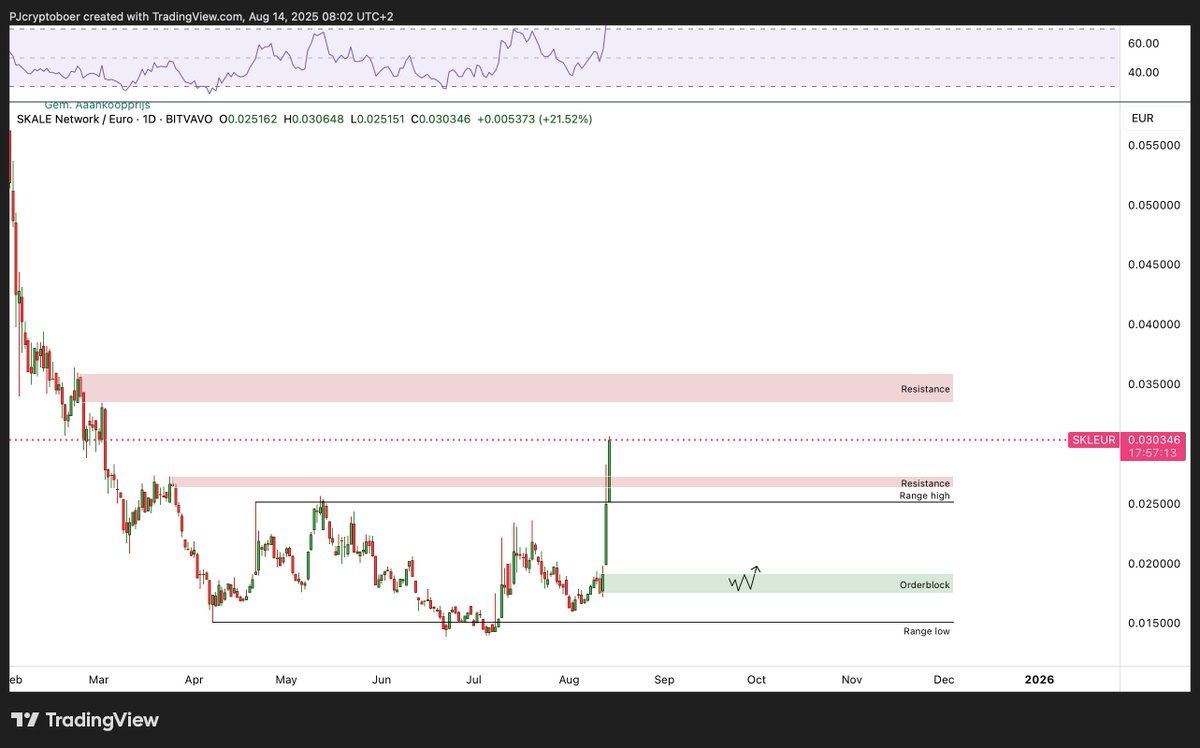Click the 'May' label on the time axis

(x=287, y=680)
